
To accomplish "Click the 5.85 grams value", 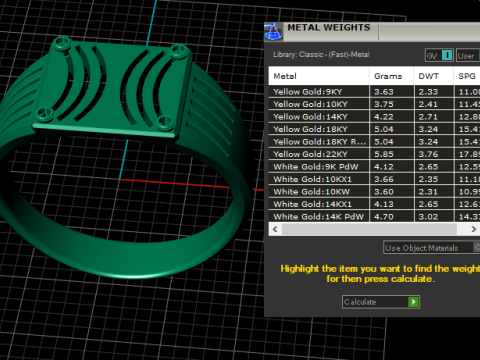I will coord(384,154).
